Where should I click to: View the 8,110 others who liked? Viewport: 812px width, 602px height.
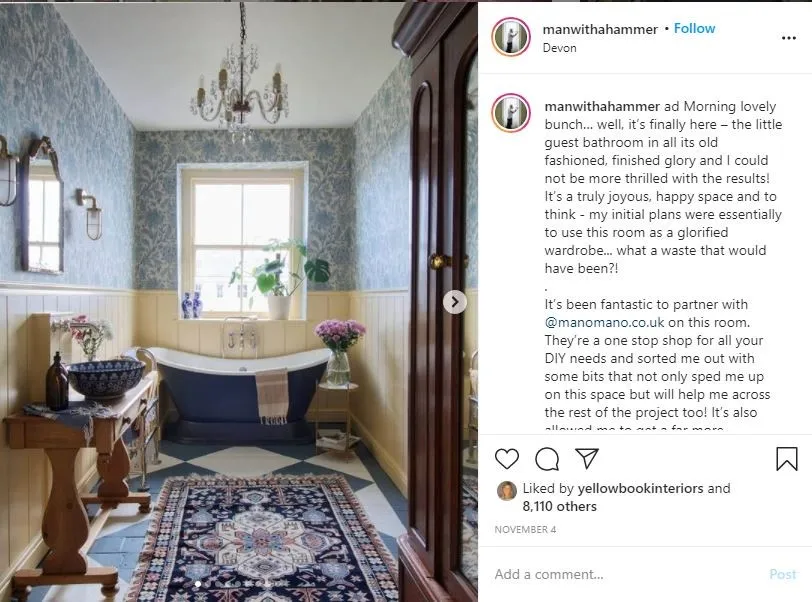click(x=559, y=506)
